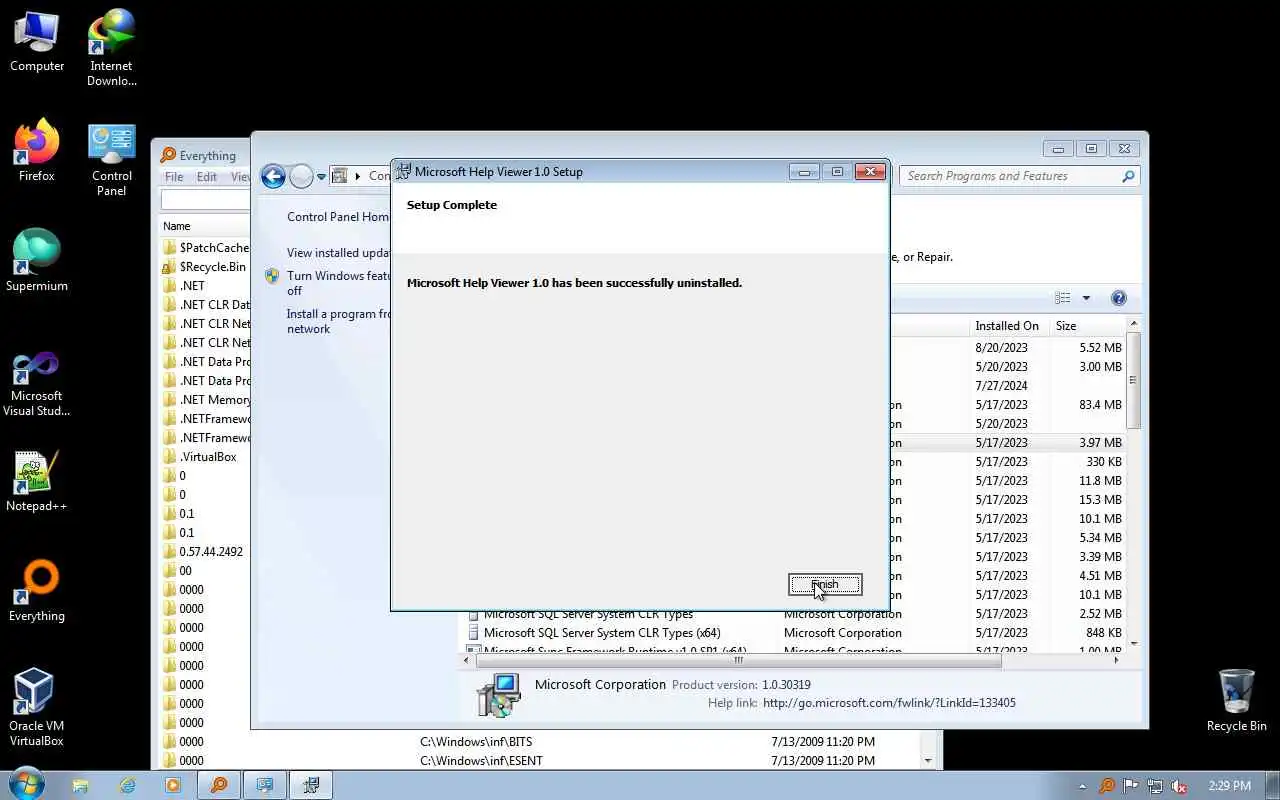Click the C:\Windows\inf\BITS path cell
The width and height of the screenshot is (1280, 800).
pos(476,742)
